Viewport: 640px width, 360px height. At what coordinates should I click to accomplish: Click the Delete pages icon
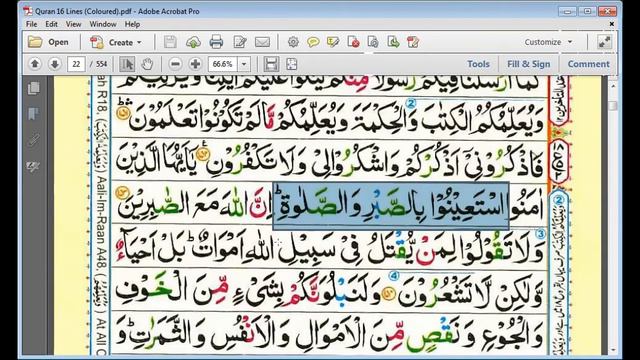tap(353, 42)
